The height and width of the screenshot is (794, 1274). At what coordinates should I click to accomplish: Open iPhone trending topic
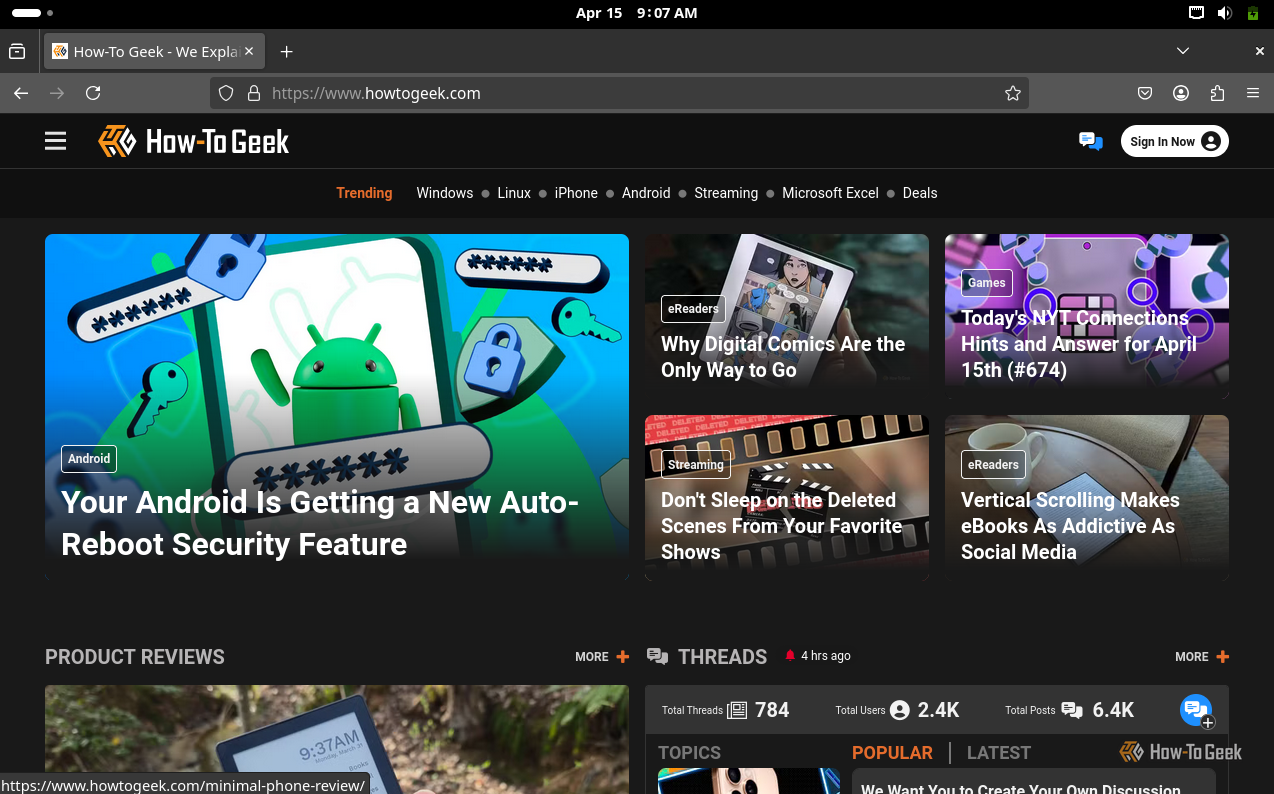coord(576,193)
